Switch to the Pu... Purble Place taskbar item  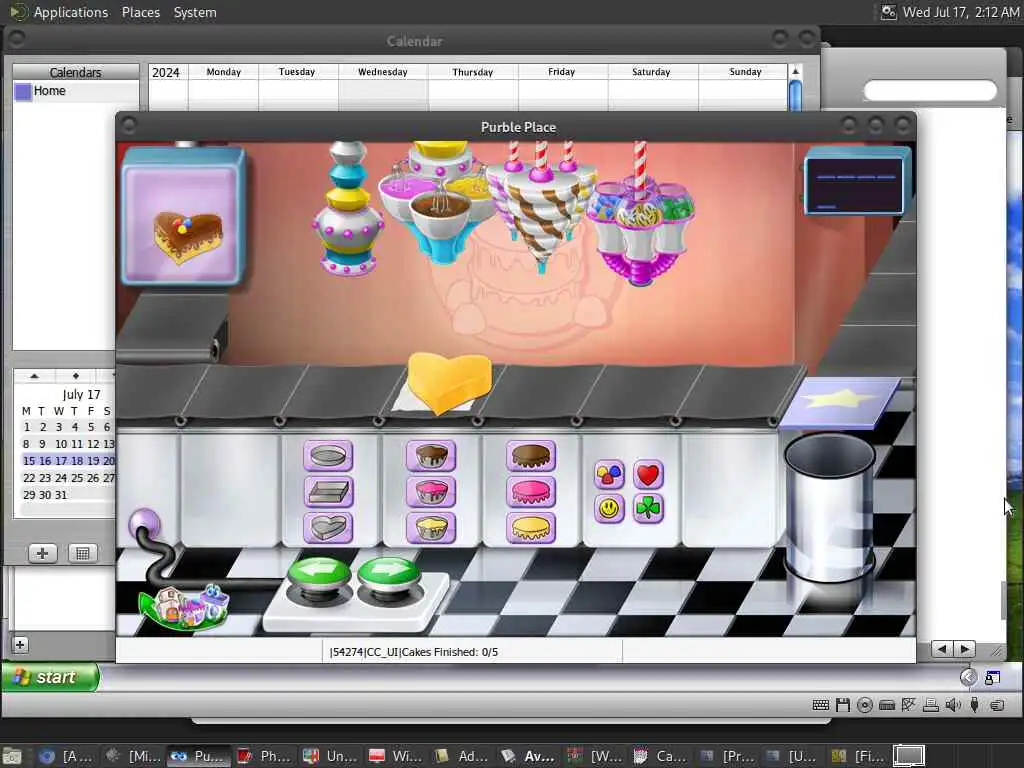[x=198, y=756]
